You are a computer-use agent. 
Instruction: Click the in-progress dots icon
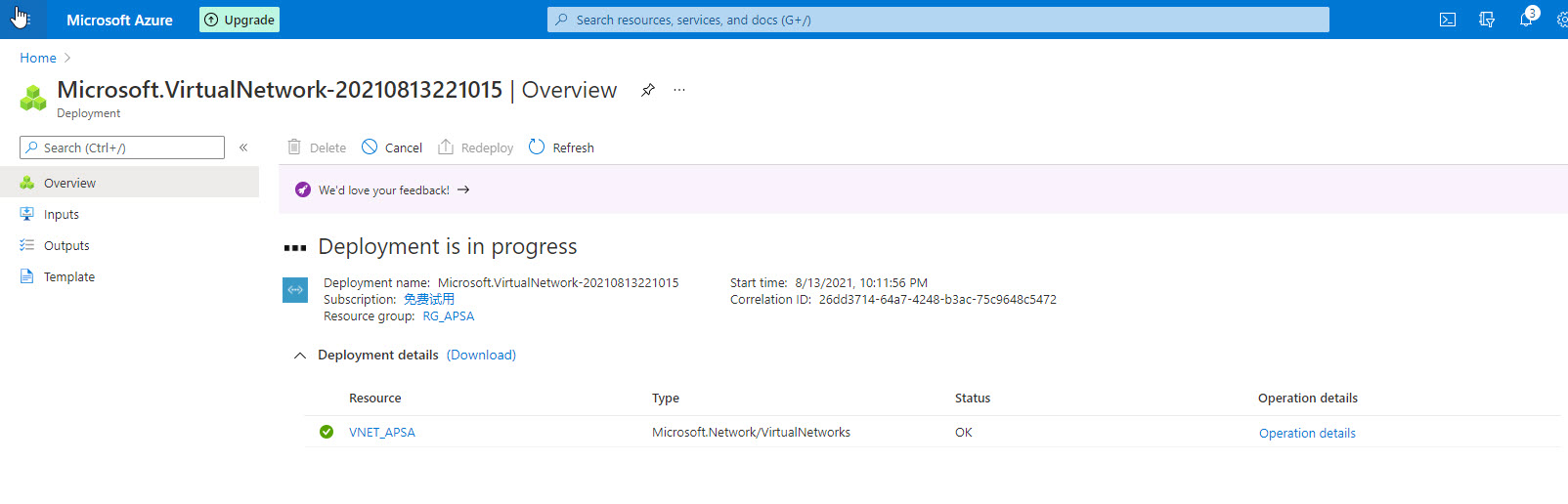pyautogui.click(x=295, y=247)
